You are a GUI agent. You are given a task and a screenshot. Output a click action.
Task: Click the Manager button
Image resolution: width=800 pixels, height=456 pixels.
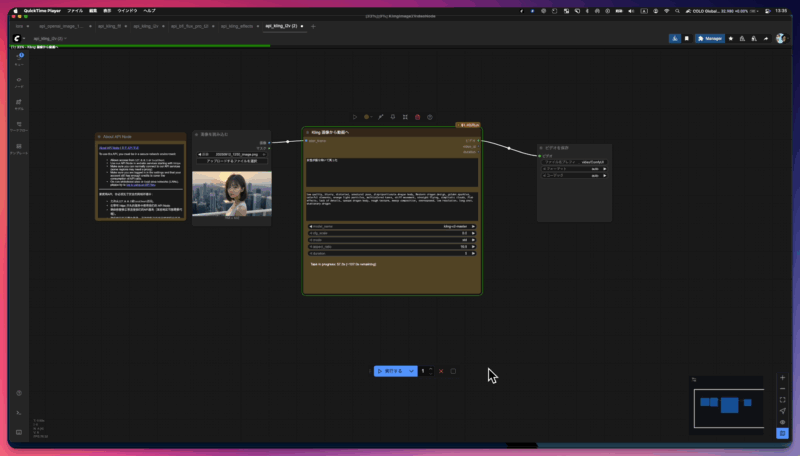pos(710,38)
